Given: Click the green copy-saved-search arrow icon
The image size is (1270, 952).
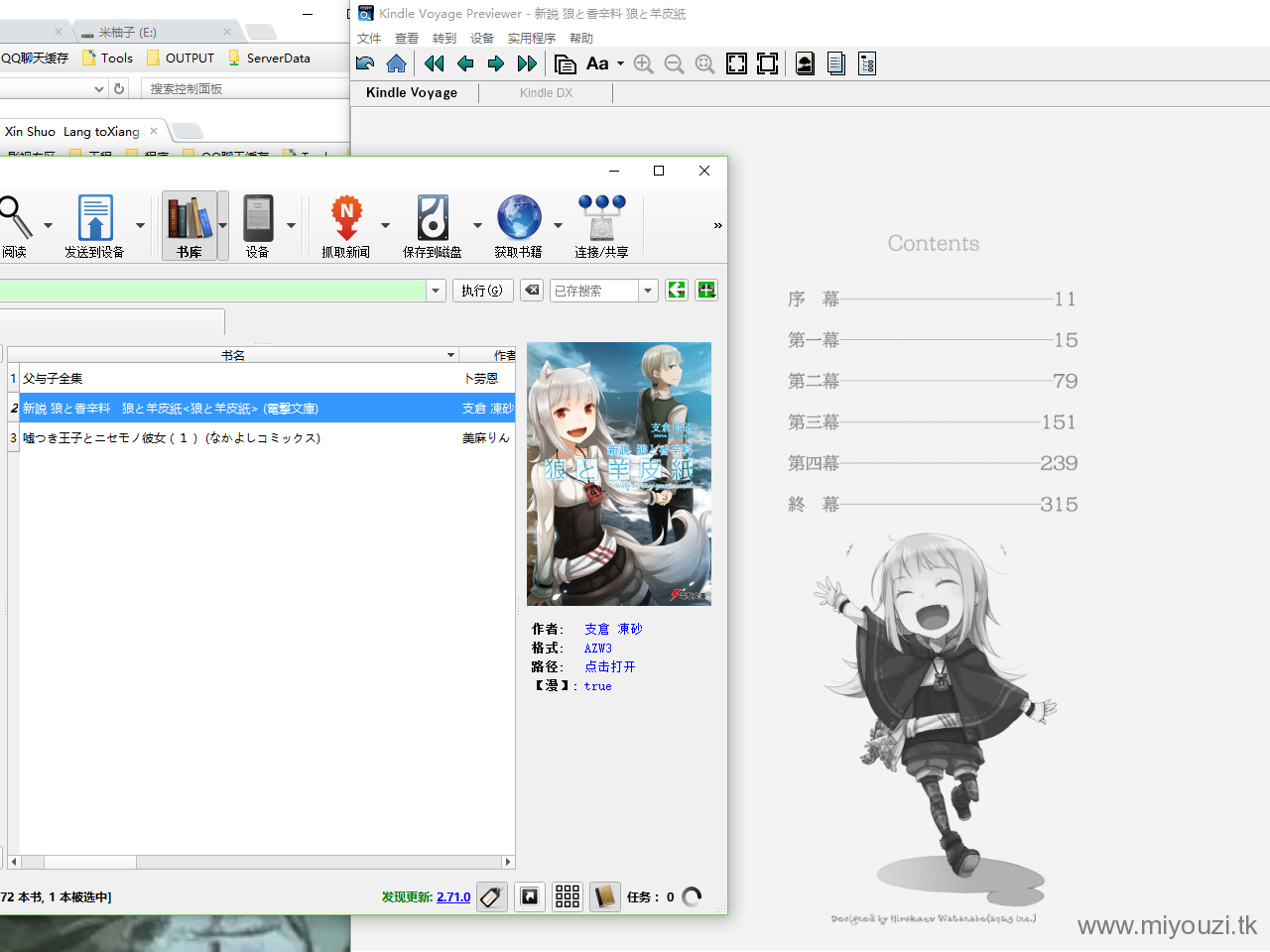Looking at the screenshot, I should (x=677, y=290).
